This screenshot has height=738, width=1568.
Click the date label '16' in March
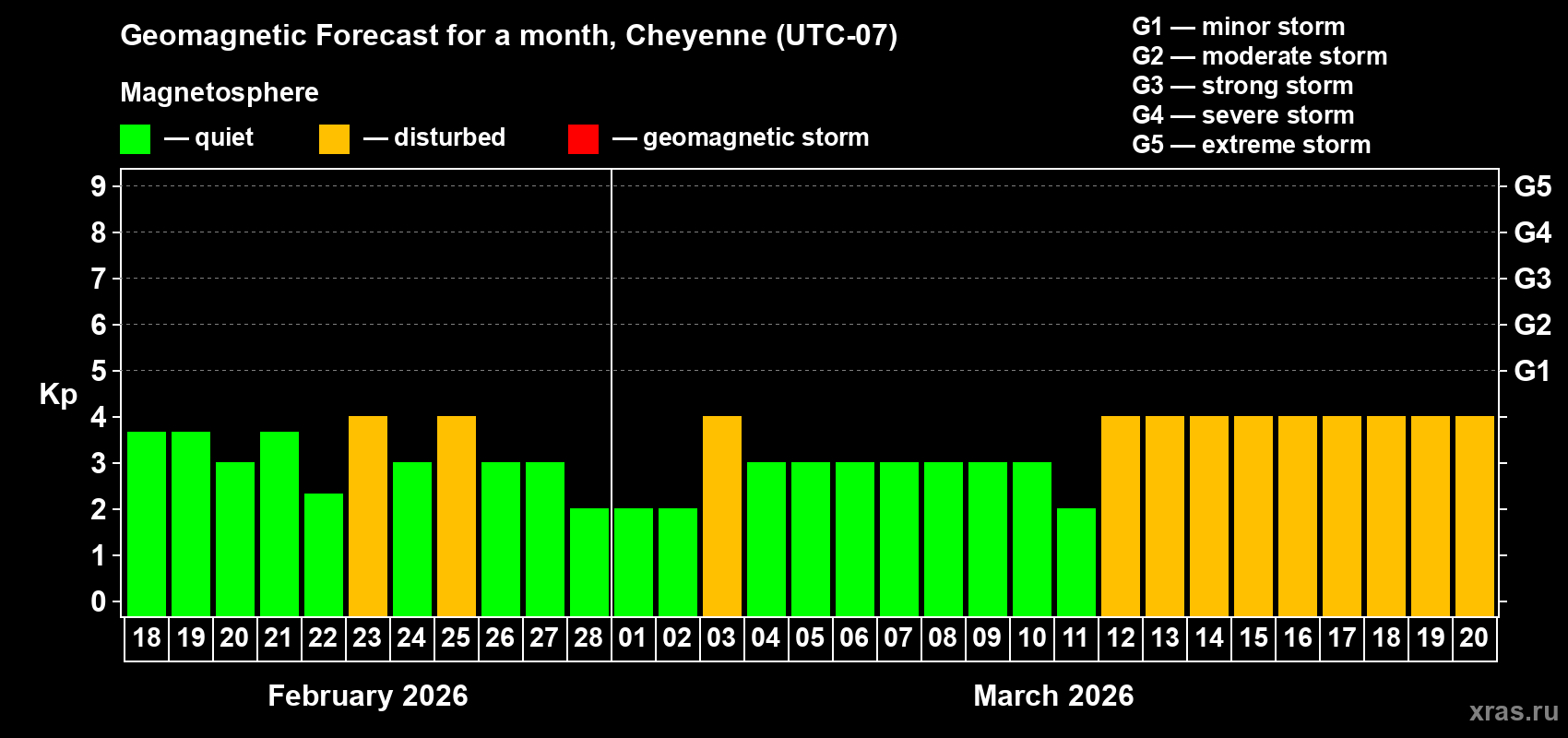pos(1298,637)
